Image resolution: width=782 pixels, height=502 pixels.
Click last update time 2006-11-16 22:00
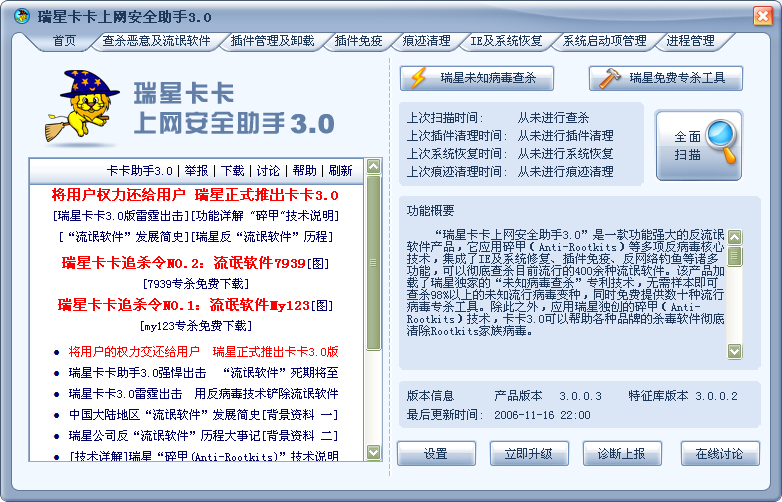point(542,415)
